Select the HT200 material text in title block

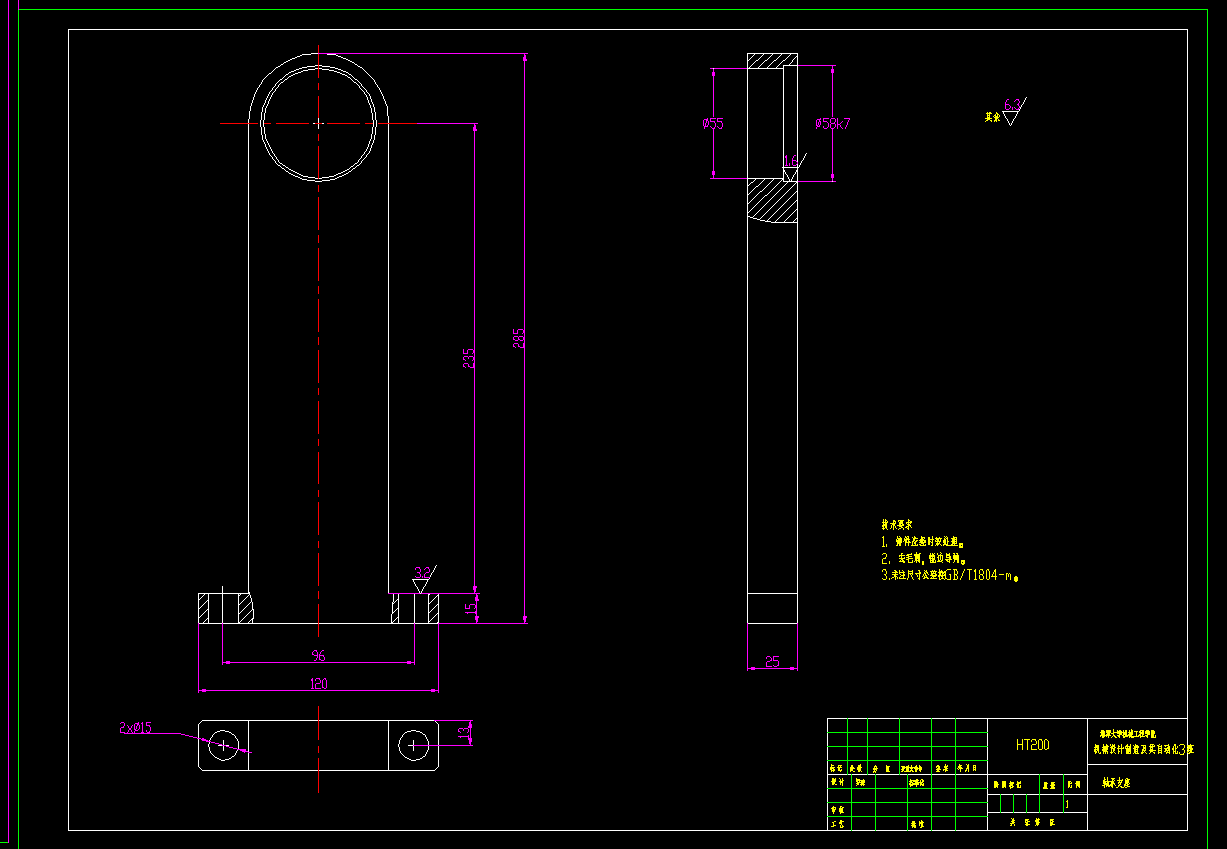click(x=1033, y=745)
